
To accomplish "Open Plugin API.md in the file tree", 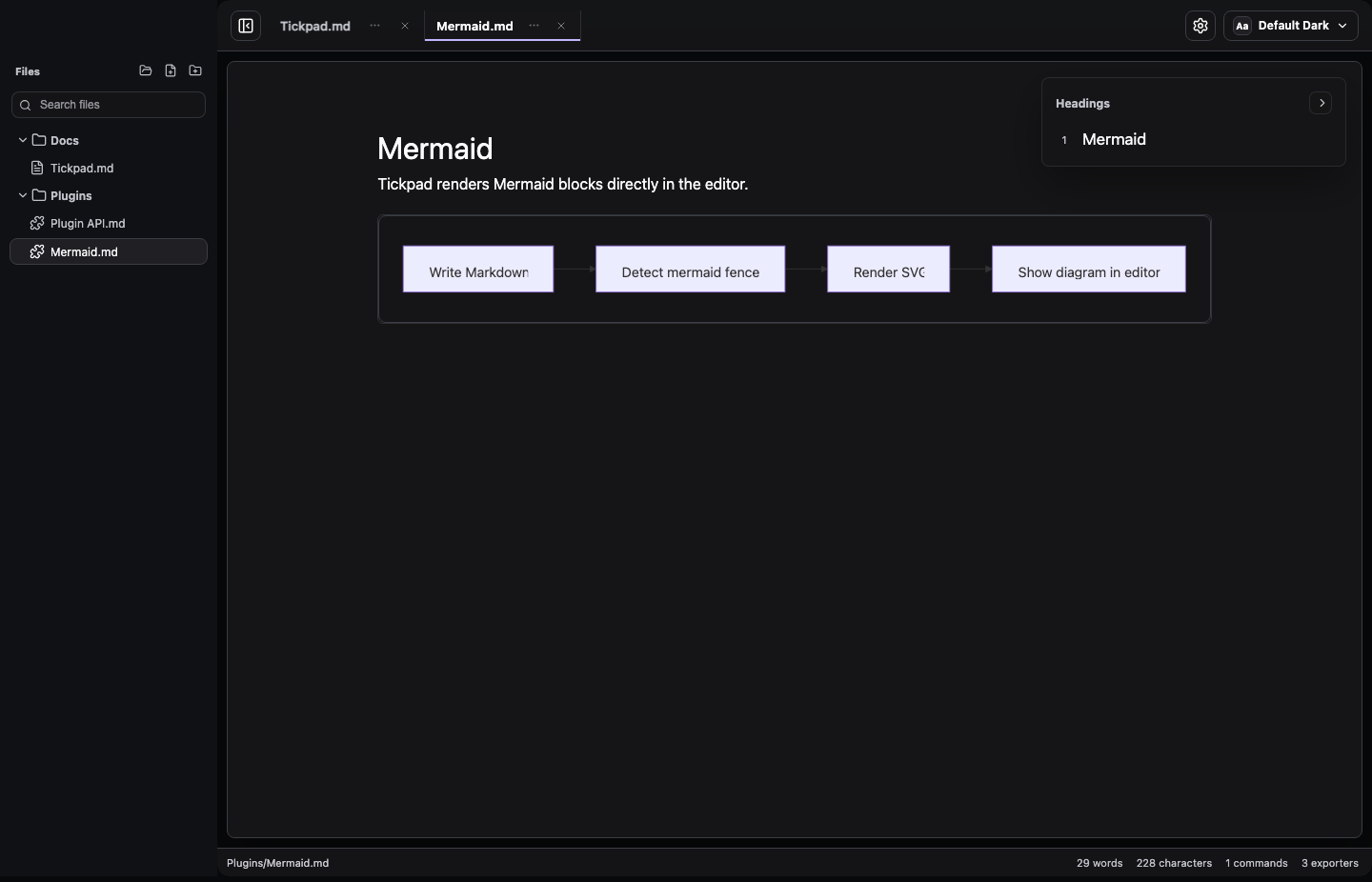I will (x=109, y=223).
